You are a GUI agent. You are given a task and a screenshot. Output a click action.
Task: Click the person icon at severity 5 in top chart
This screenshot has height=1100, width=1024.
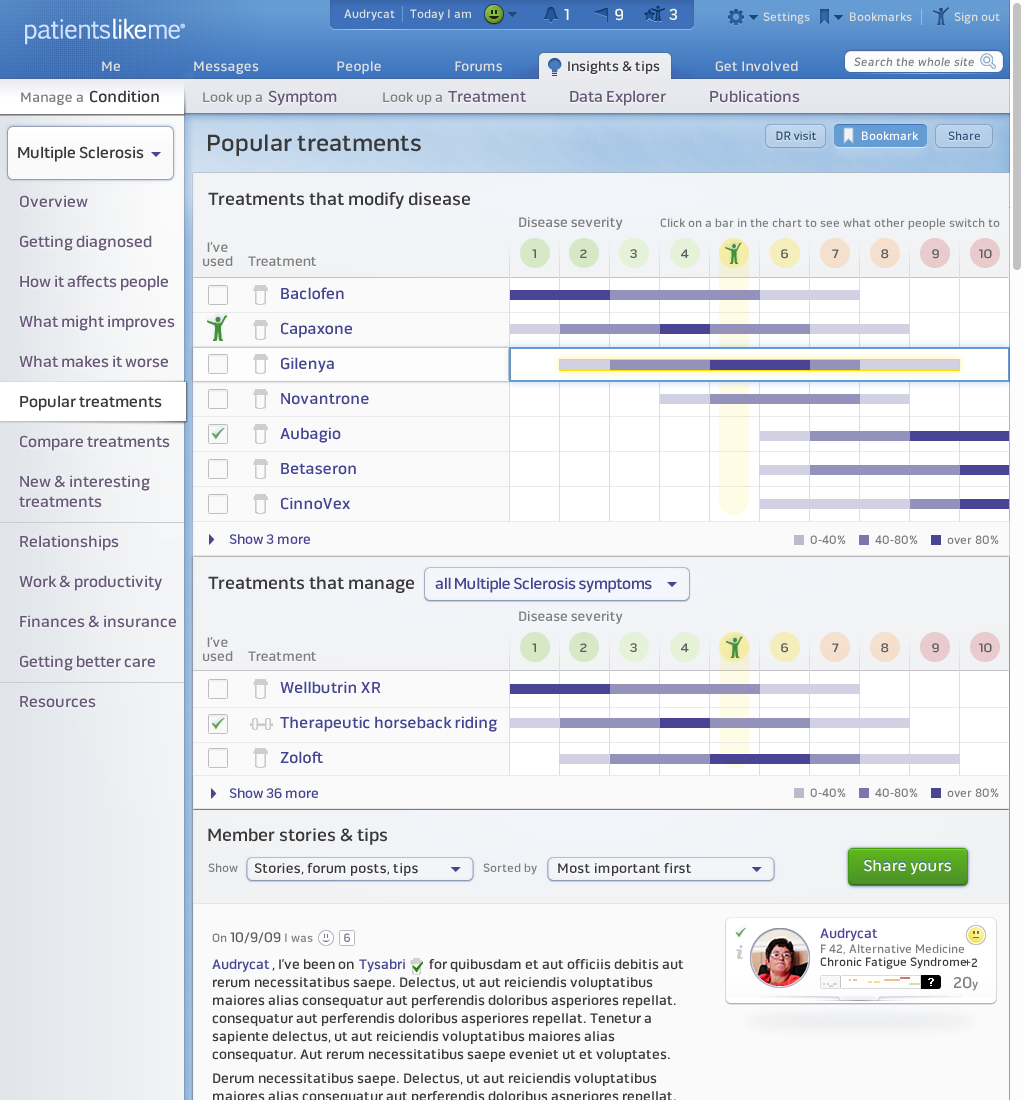point(734,253)
